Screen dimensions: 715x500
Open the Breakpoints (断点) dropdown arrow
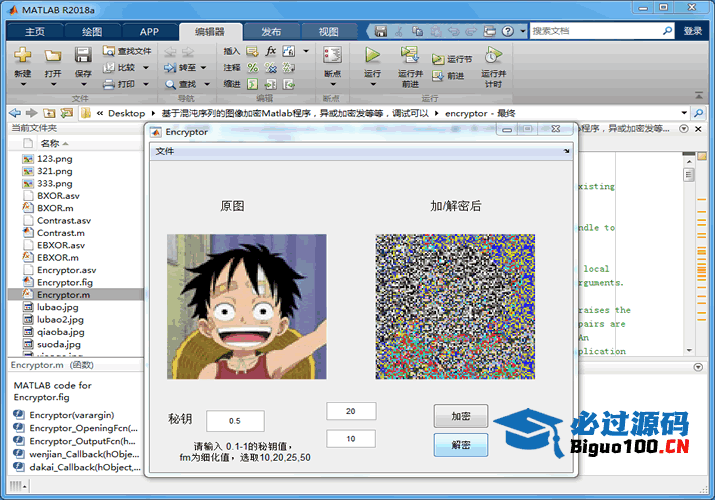[332, 84]
